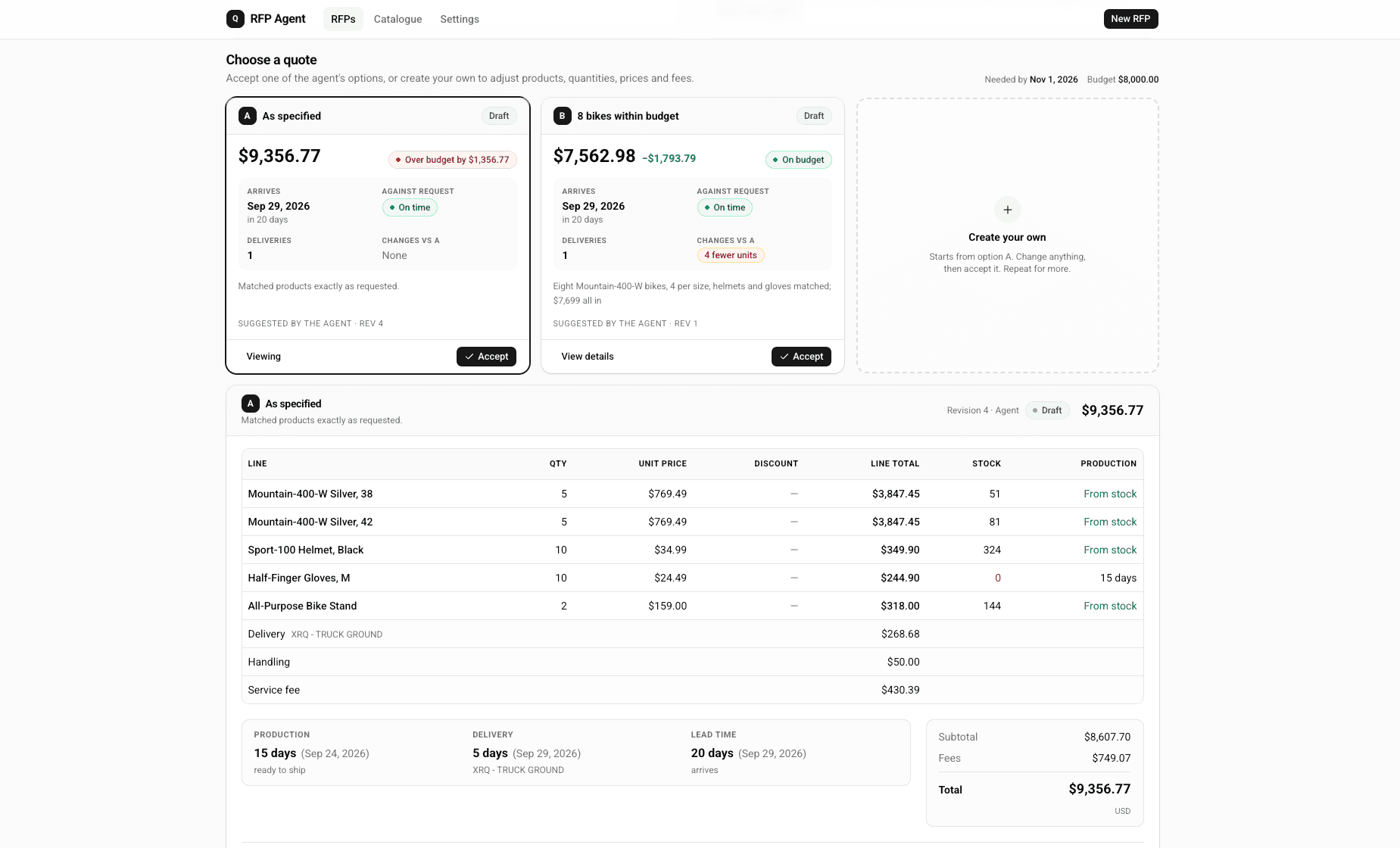The height and width of the screenshot is (848, 1400).
Task: Click the LINE TOTAL column header
Action: pos(895,463)
